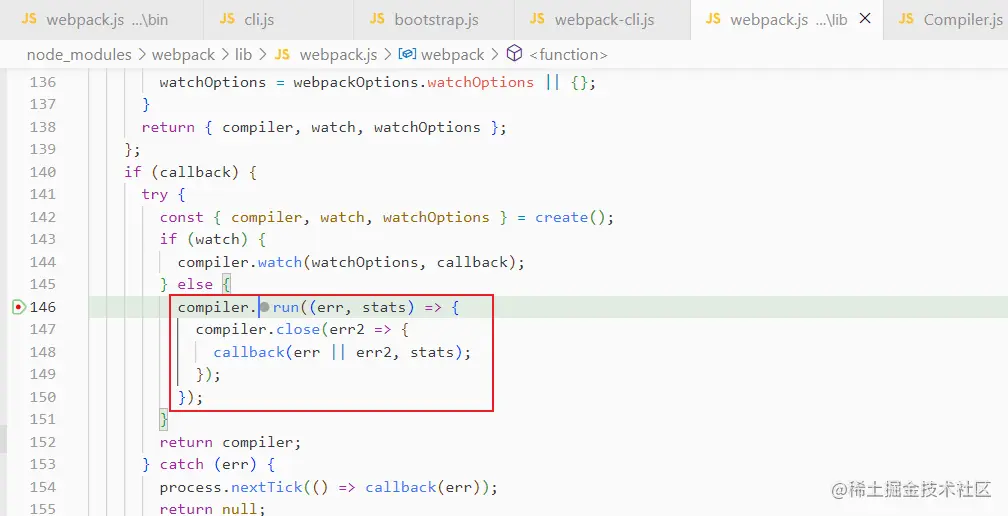Open the cli.js editor tab
The width and height of the screenshot is (1008, 516).
click(278, 20)
